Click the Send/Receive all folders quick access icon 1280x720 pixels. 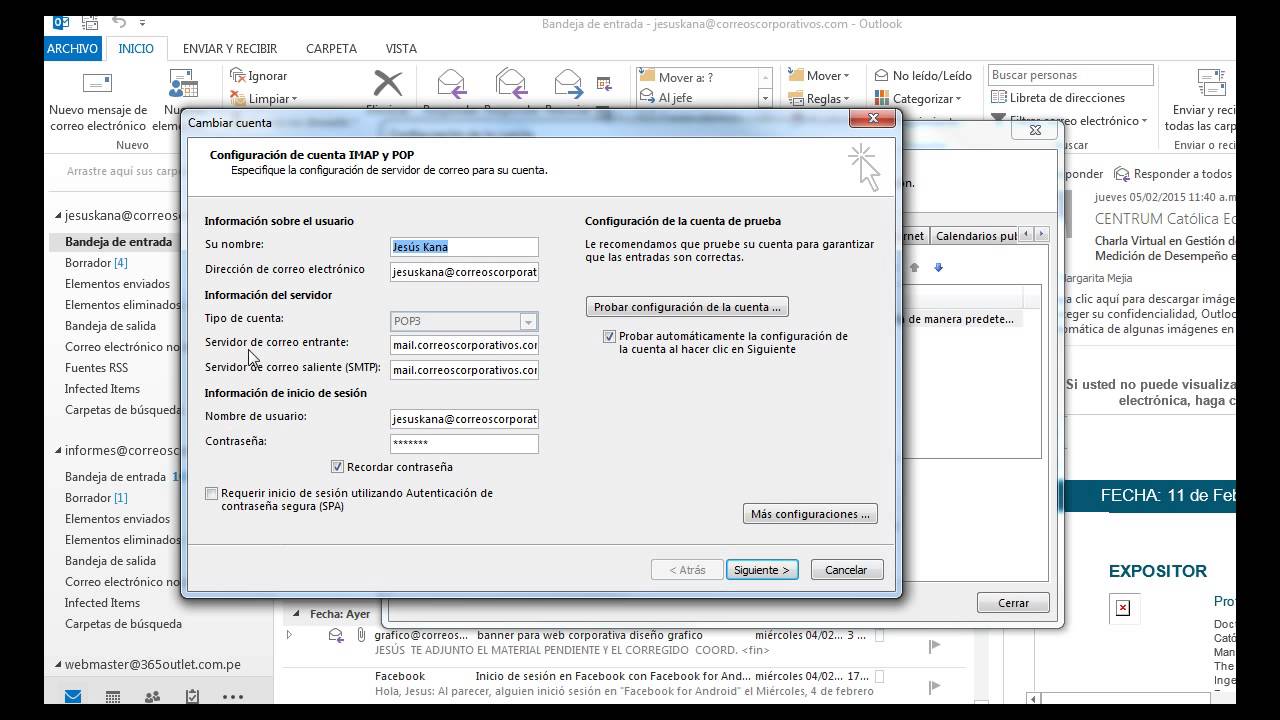(x=92, y=22)
